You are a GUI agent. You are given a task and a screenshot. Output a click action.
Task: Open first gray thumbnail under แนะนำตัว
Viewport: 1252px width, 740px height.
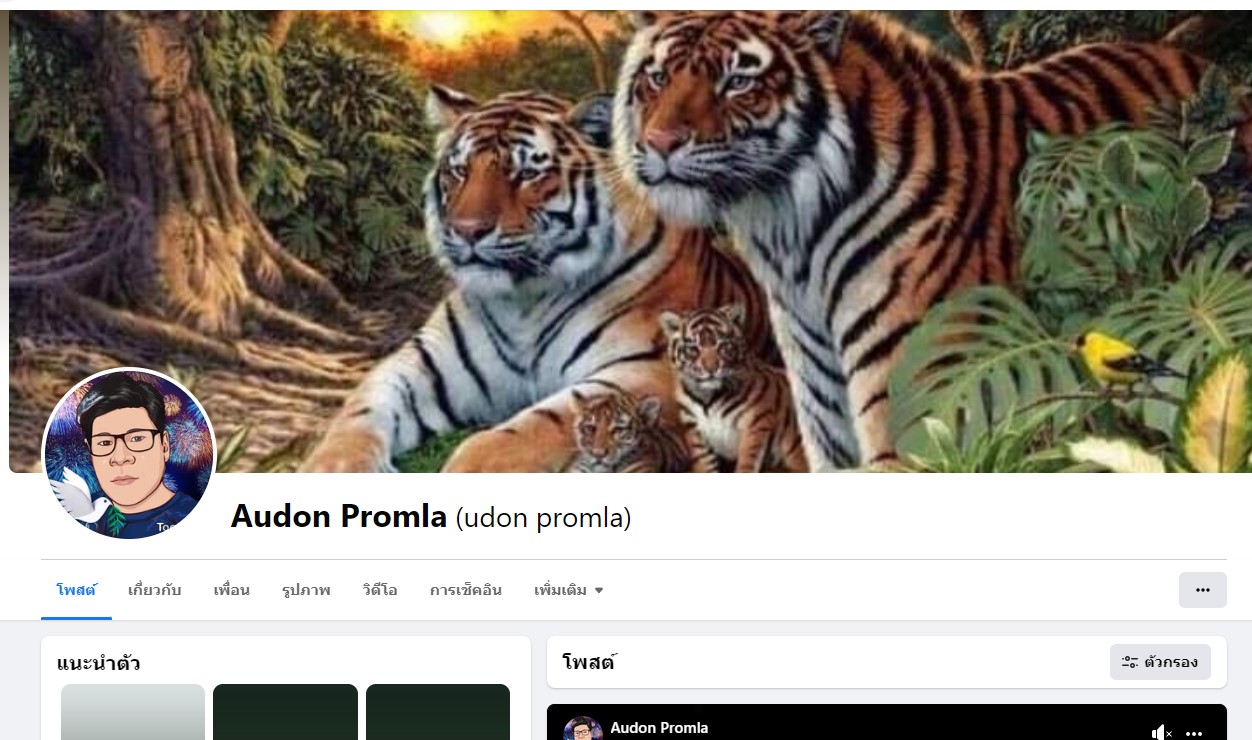coord(133,712)
